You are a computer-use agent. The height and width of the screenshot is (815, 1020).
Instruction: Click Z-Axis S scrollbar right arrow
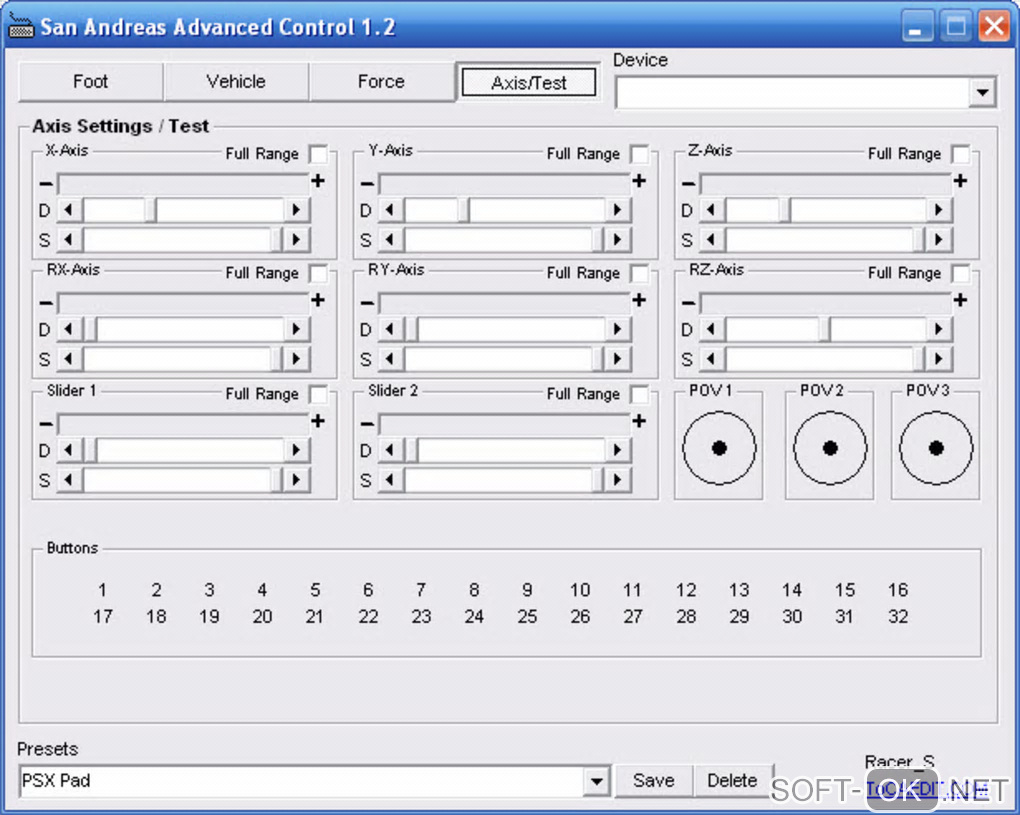[x=939, y=239]
